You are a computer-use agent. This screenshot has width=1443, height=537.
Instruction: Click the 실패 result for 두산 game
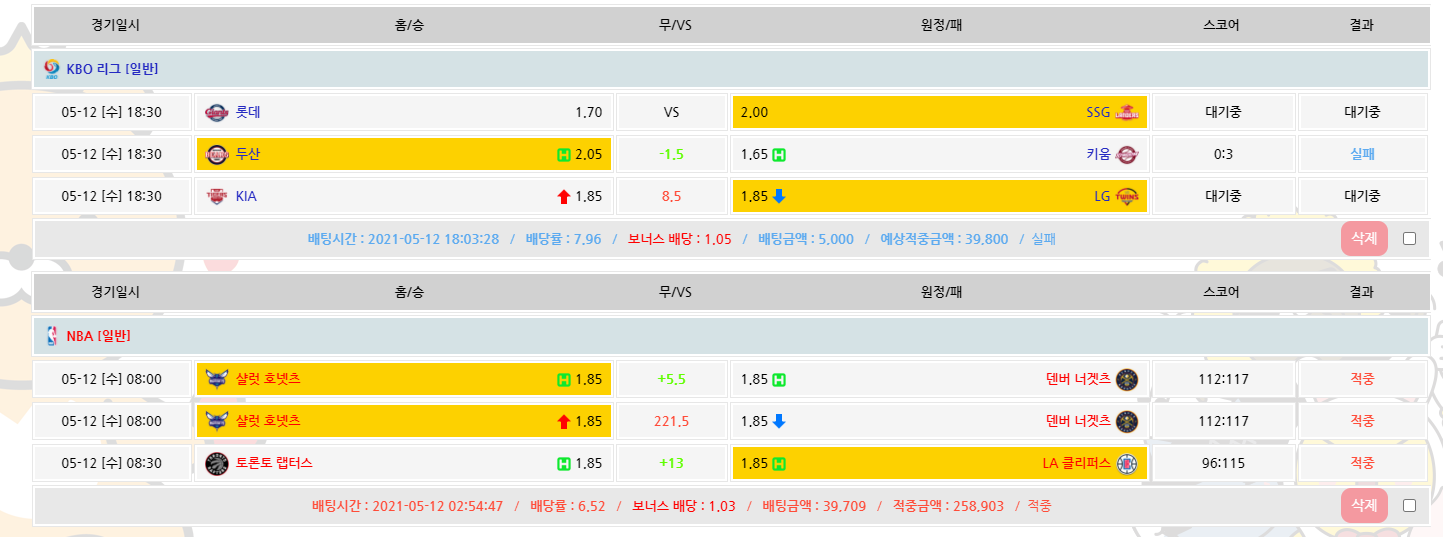pyautogui.click(x=1362, y=154)
